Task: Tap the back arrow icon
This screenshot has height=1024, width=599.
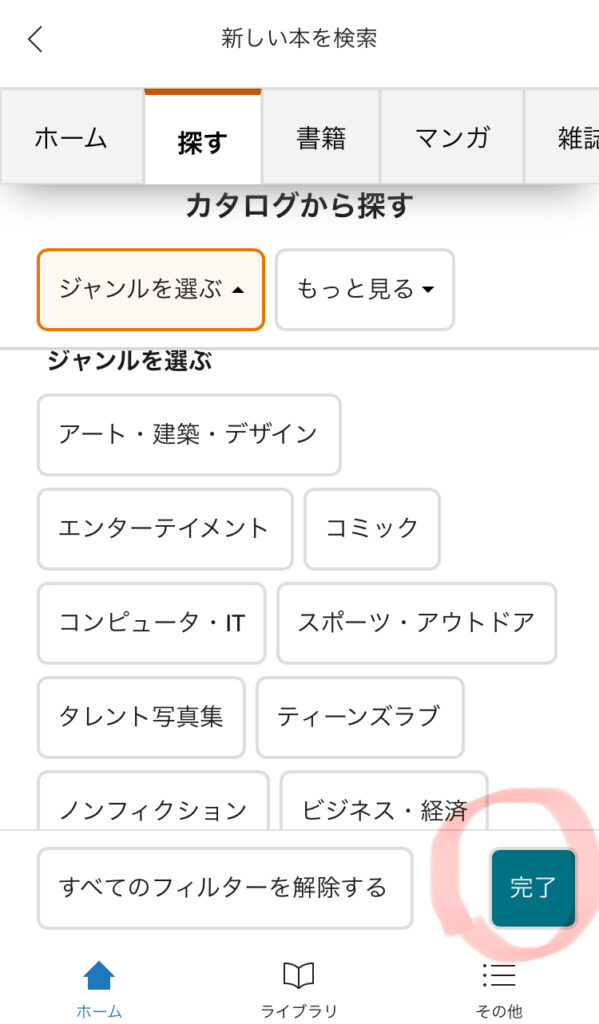Action: pyautogui.click(x=35, y=39)
